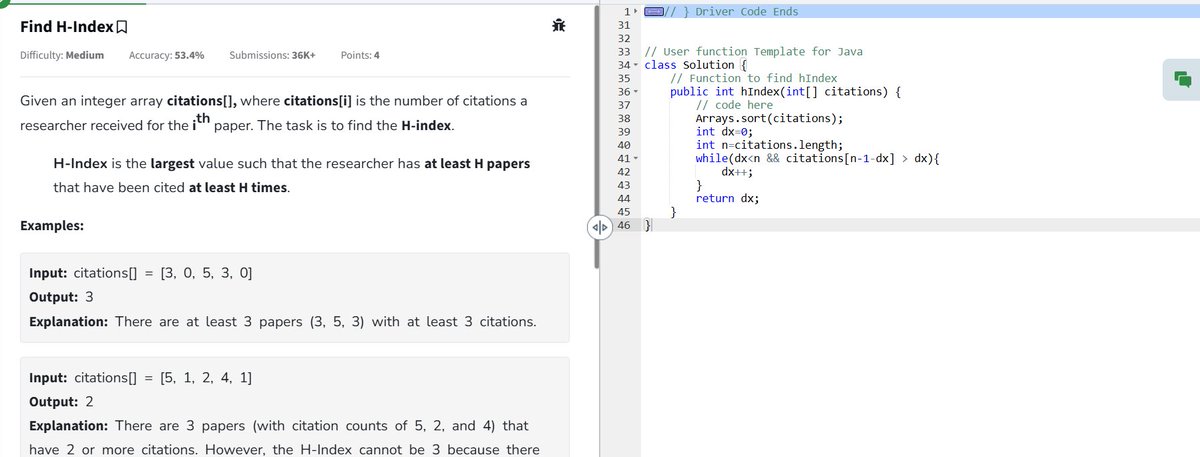Unfold code using arrow at line 1
The height and width of the screenshot is (457, 1200).
tap(637, 12)
